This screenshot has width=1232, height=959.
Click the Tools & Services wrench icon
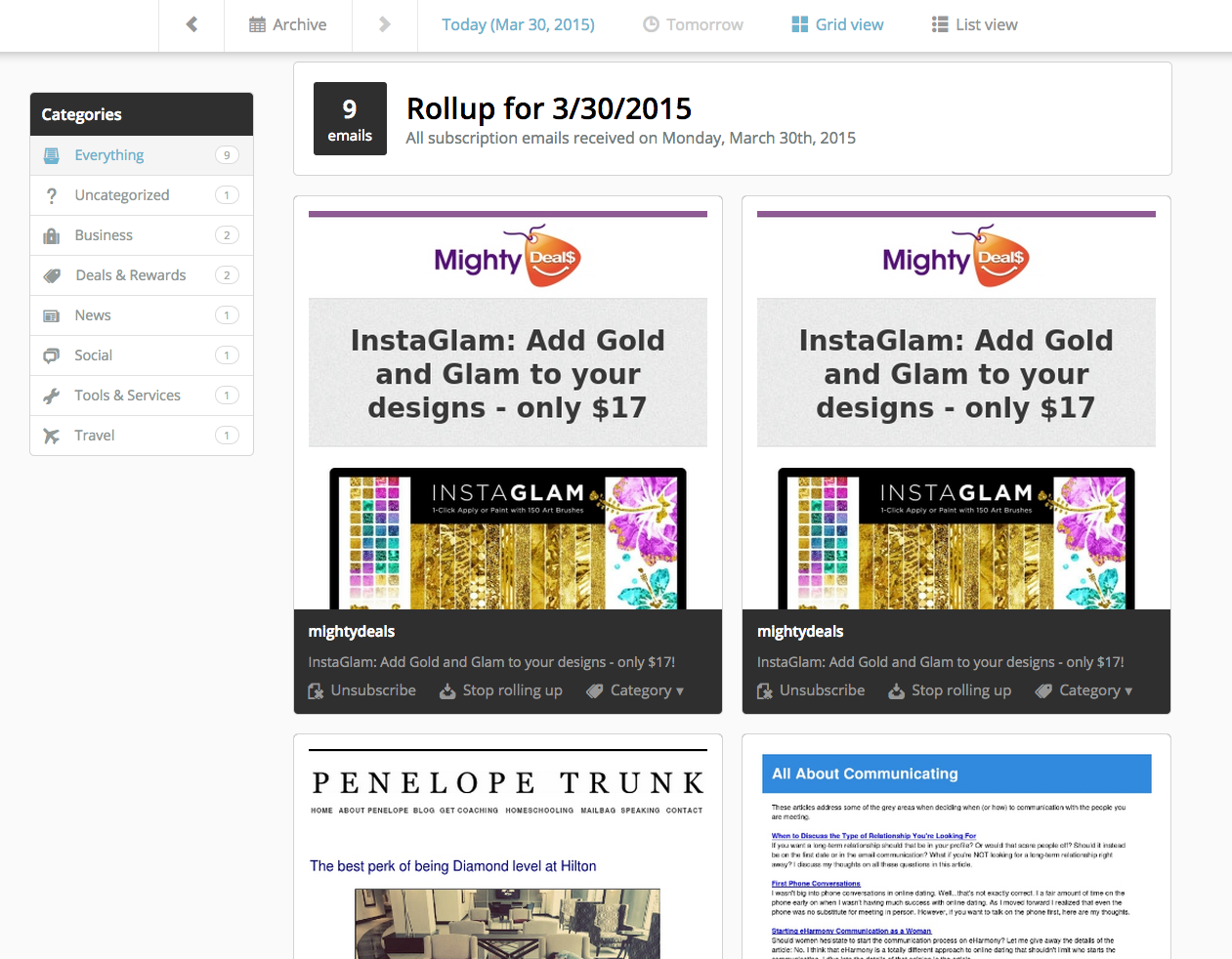pyautogui.click(x=52, y=396)
